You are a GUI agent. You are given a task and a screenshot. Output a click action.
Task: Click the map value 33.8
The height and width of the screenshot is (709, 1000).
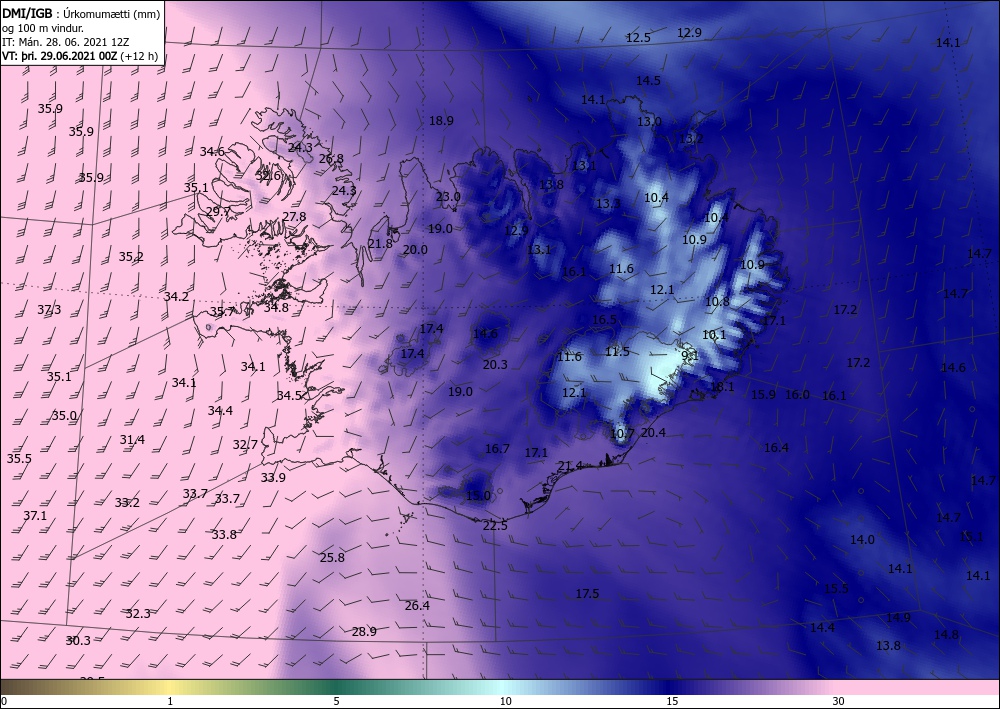click(224, 534)
